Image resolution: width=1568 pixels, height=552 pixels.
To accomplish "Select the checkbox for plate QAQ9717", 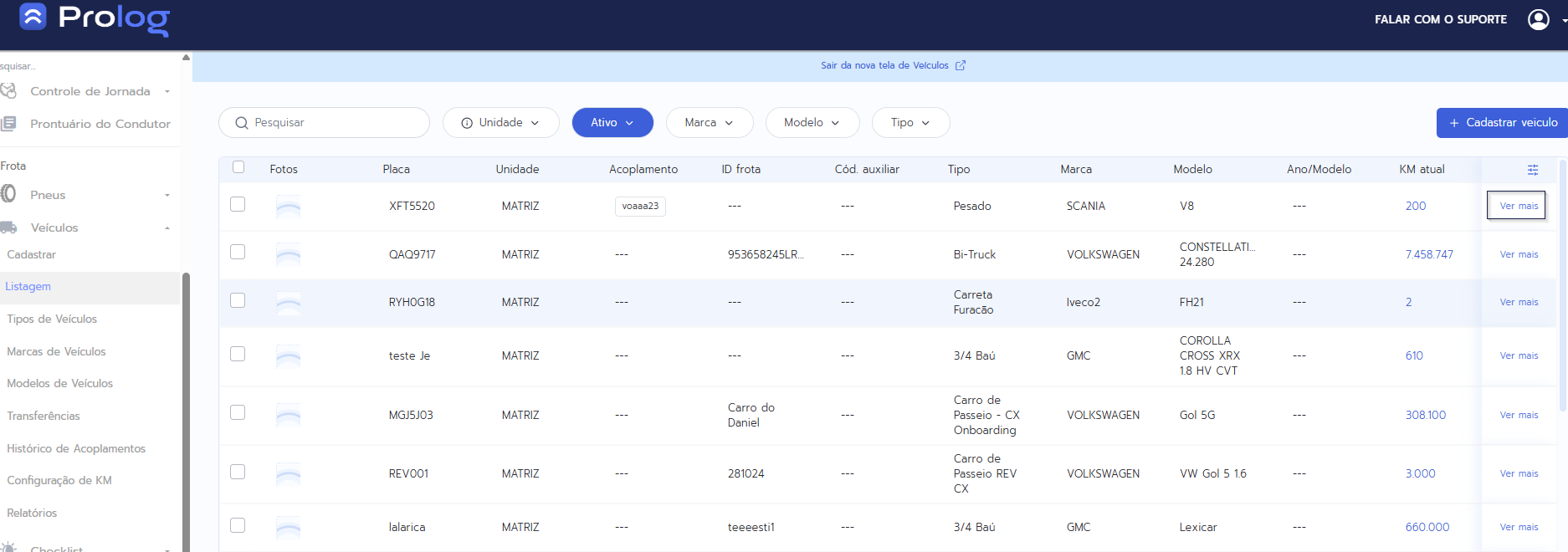I will tap(238, 252).
